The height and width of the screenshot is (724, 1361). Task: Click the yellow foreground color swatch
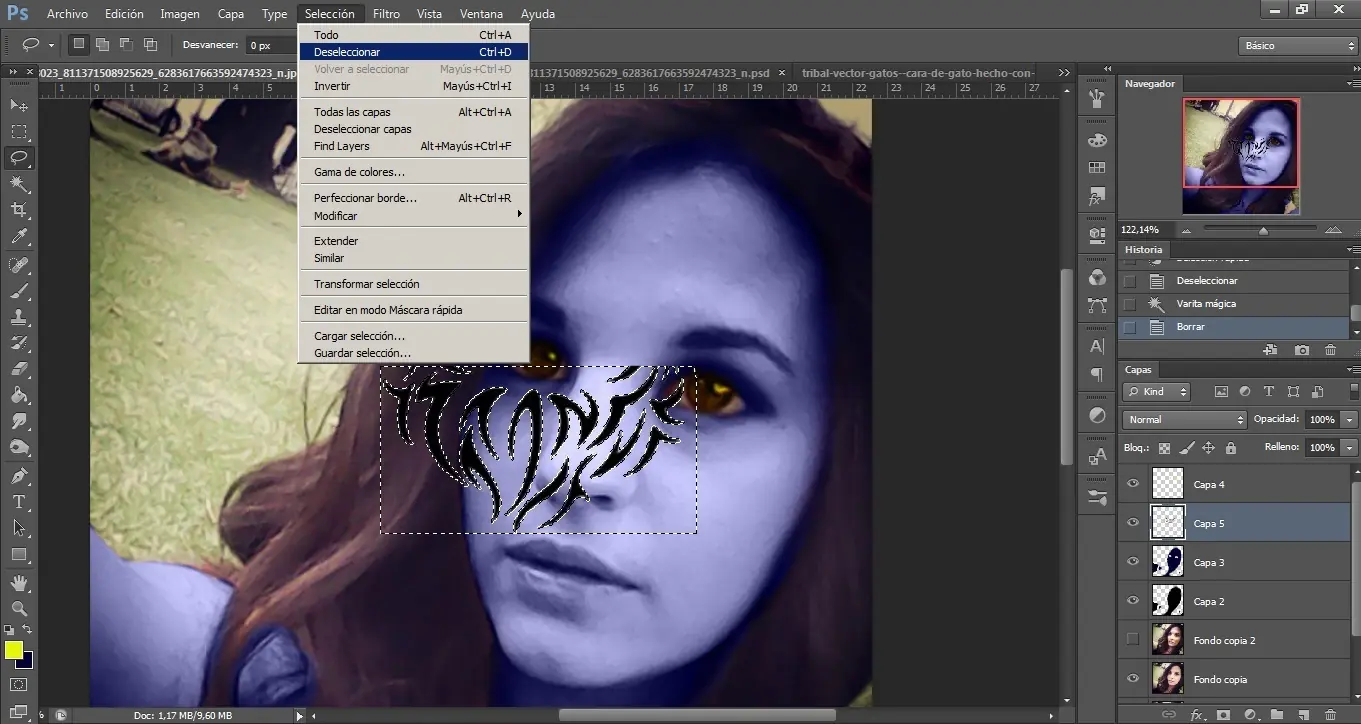(x=13, y=650)
